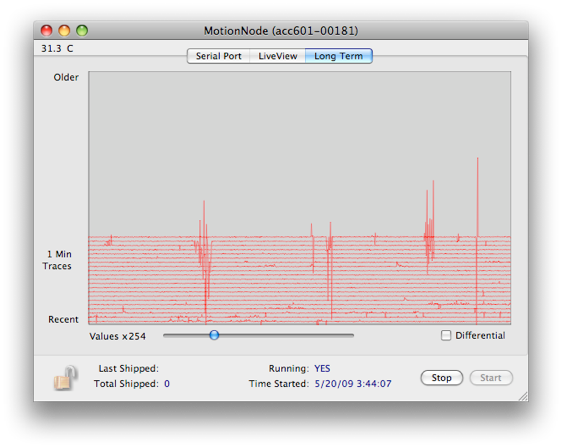Close the MotionNode window with red button
Screen dimensions: 562x448
click(47, 31)
